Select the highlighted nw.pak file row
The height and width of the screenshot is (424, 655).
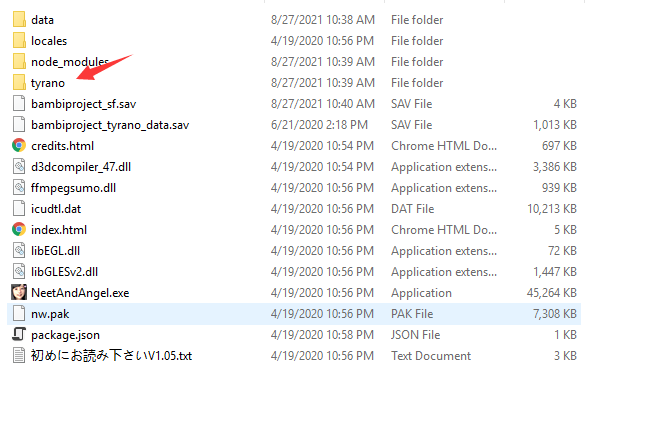[294, 314]
